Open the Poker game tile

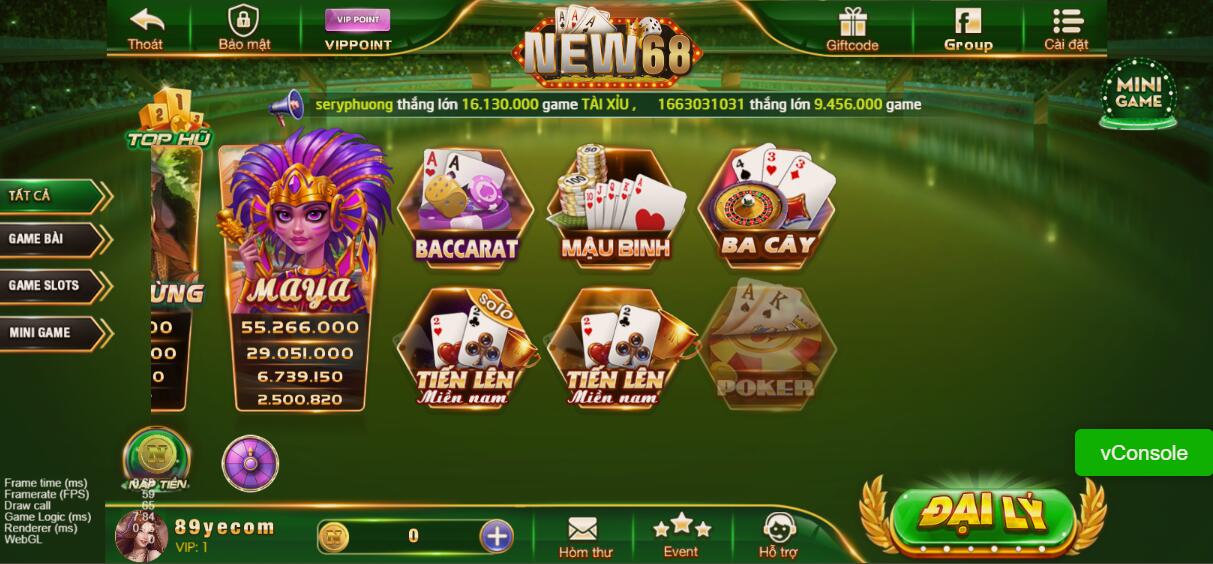(767, 346)
